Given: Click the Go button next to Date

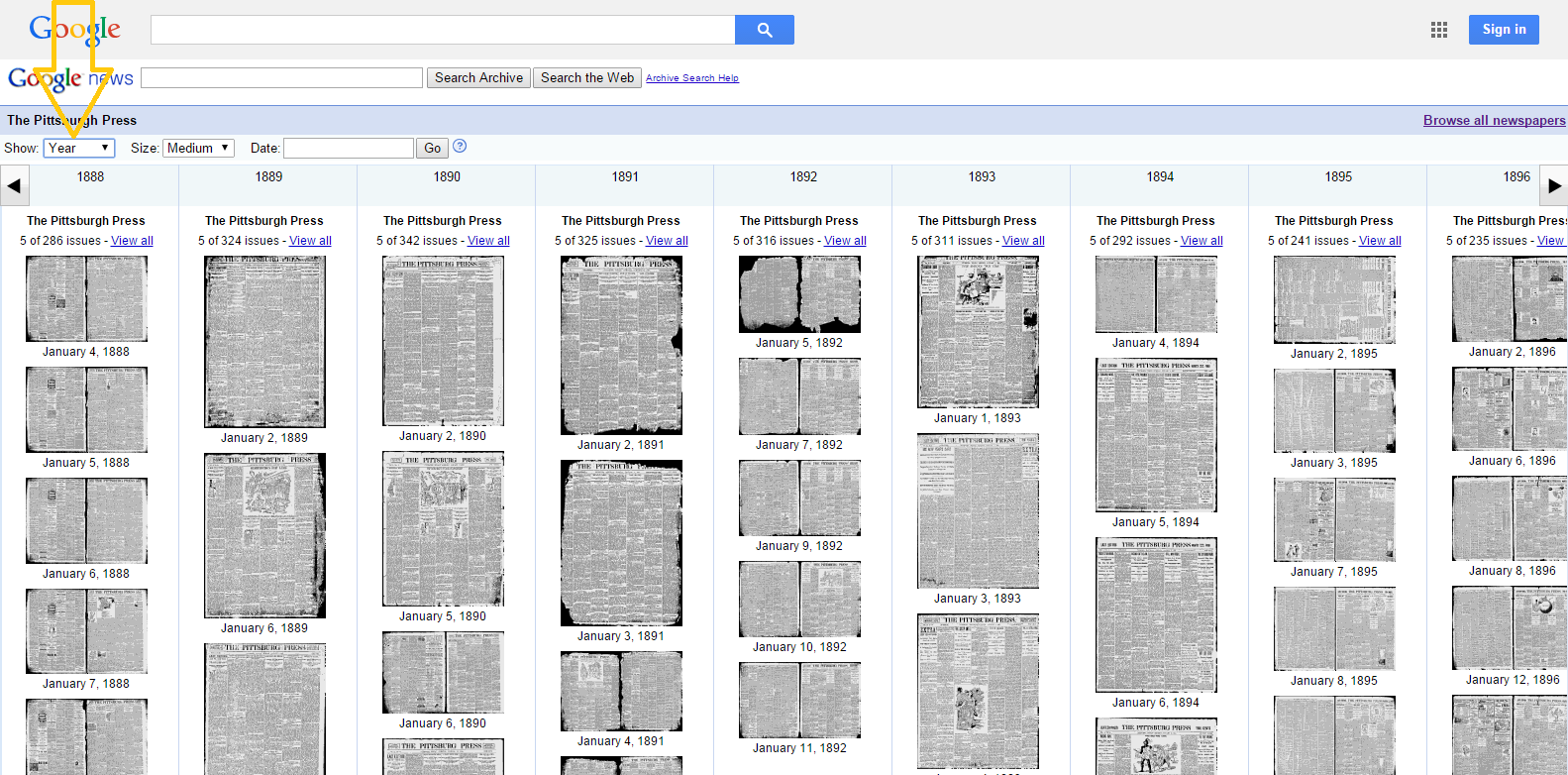Looking at the screenshot, I should pyautogui.click(x=432, y=148).
